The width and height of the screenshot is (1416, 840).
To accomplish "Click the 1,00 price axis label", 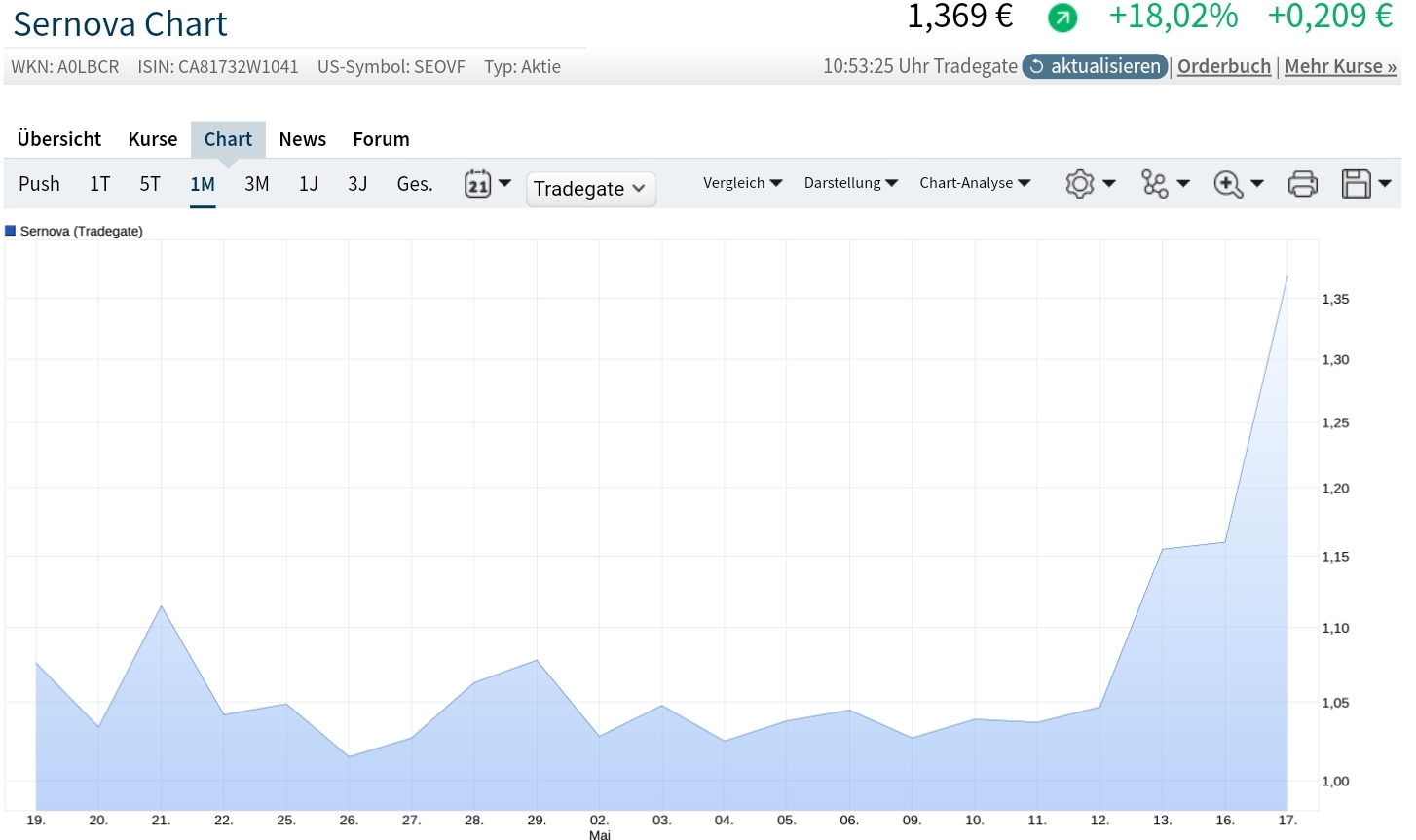I will pos(1335,781).
